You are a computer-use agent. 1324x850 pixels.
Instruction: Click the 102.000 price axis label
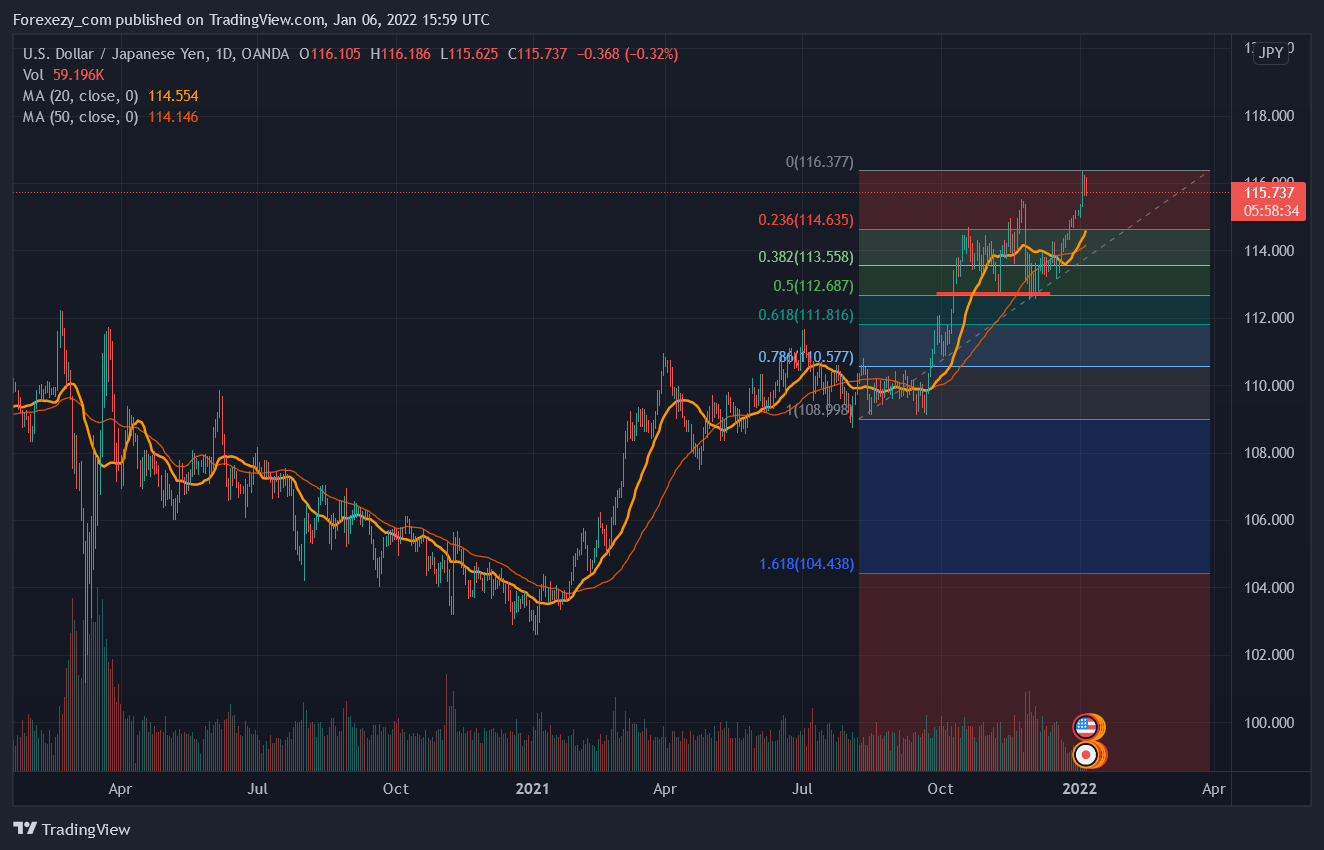(1269, 655)
